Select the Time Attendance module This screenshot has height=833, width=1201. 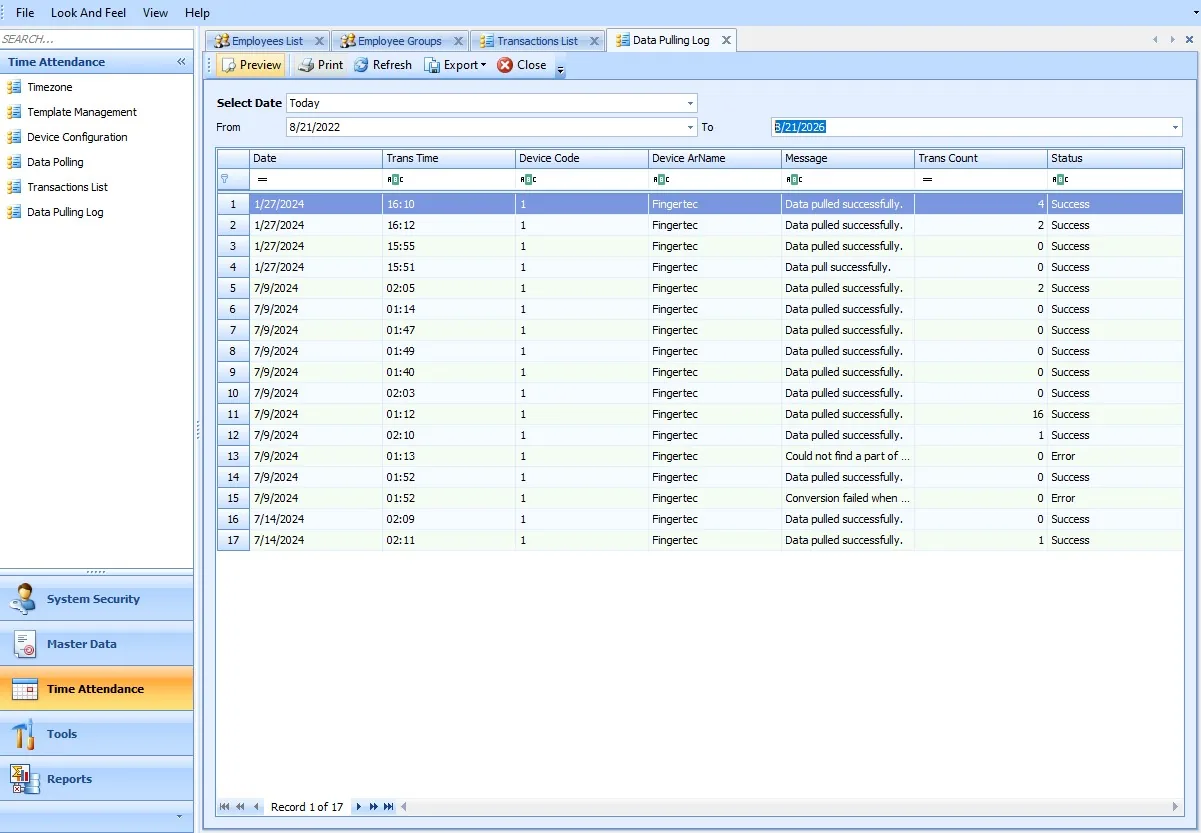click(x=97, y=689)
